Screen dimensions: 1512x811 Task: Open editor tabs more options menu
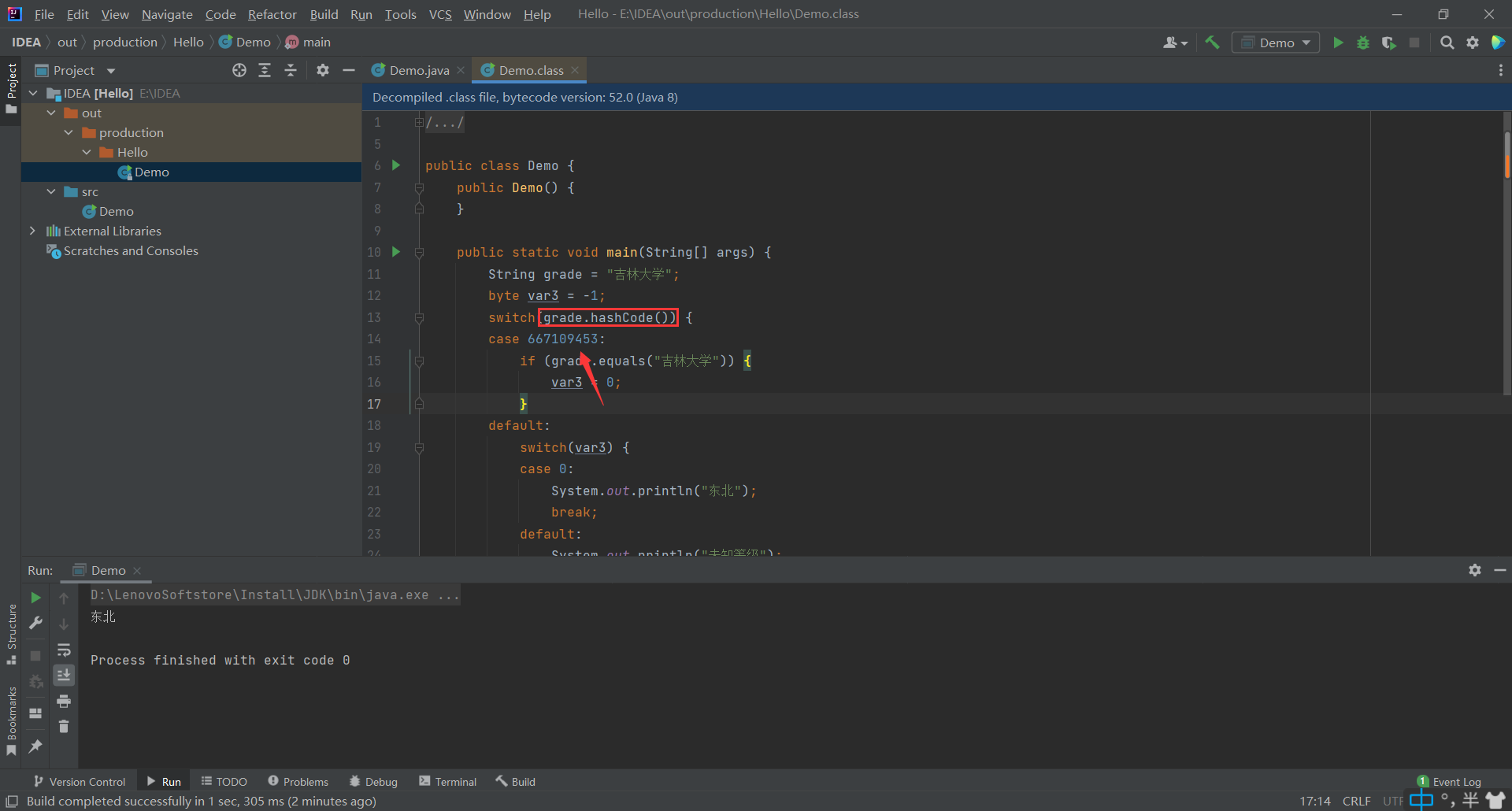tap(1500, 70)
